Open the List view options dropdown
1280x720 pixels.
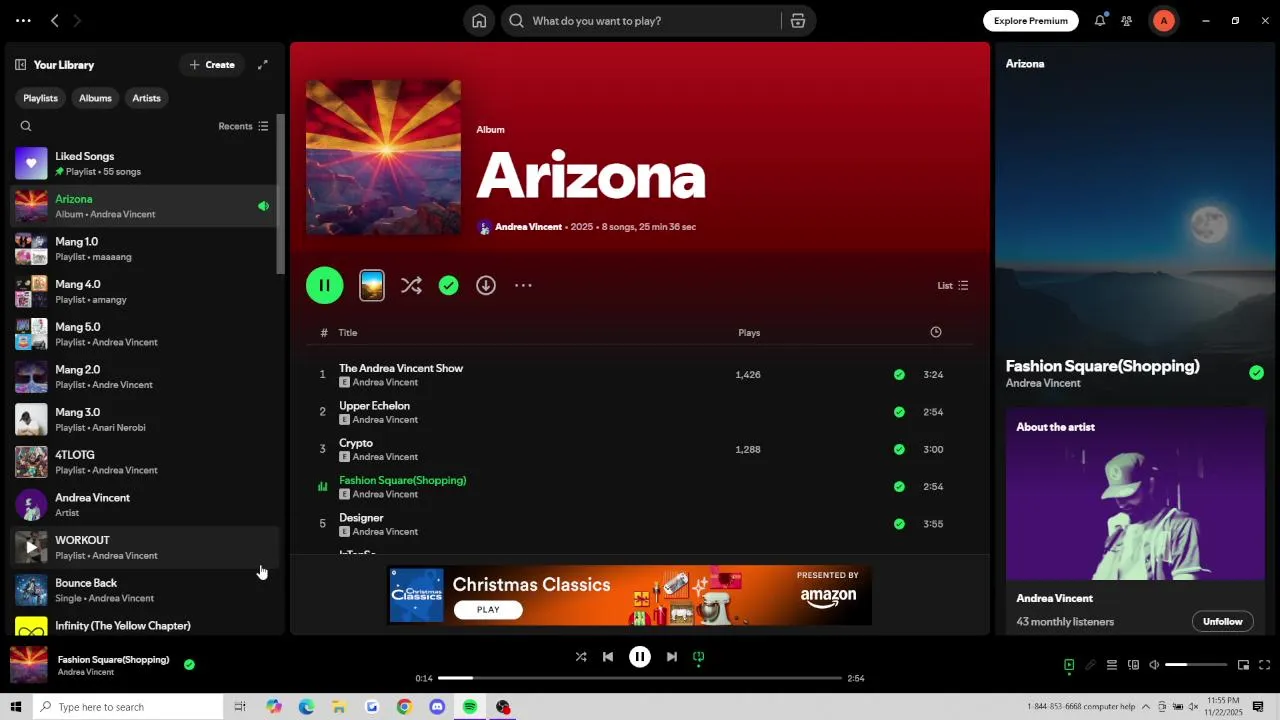pyautogui.click(x=952, y=286)
